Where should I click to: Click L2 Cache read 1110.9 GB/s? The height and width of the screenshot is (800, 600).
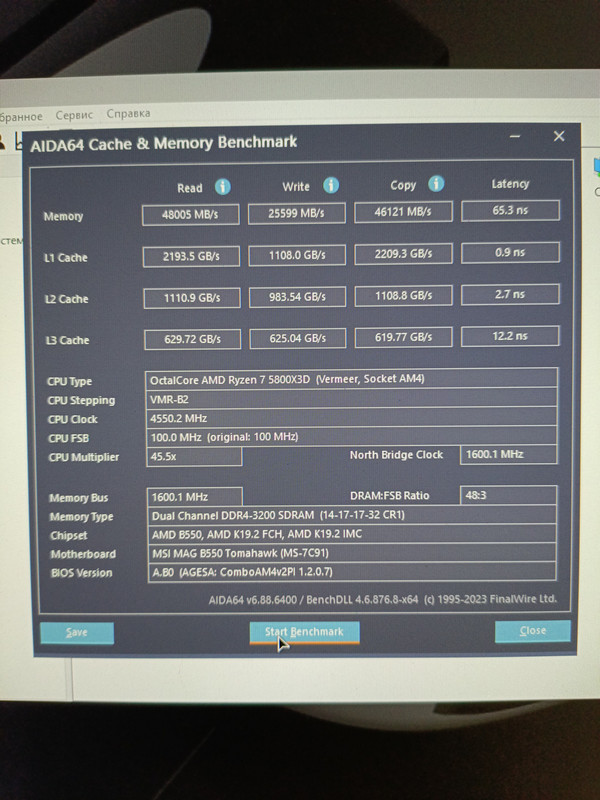[192, 298]
